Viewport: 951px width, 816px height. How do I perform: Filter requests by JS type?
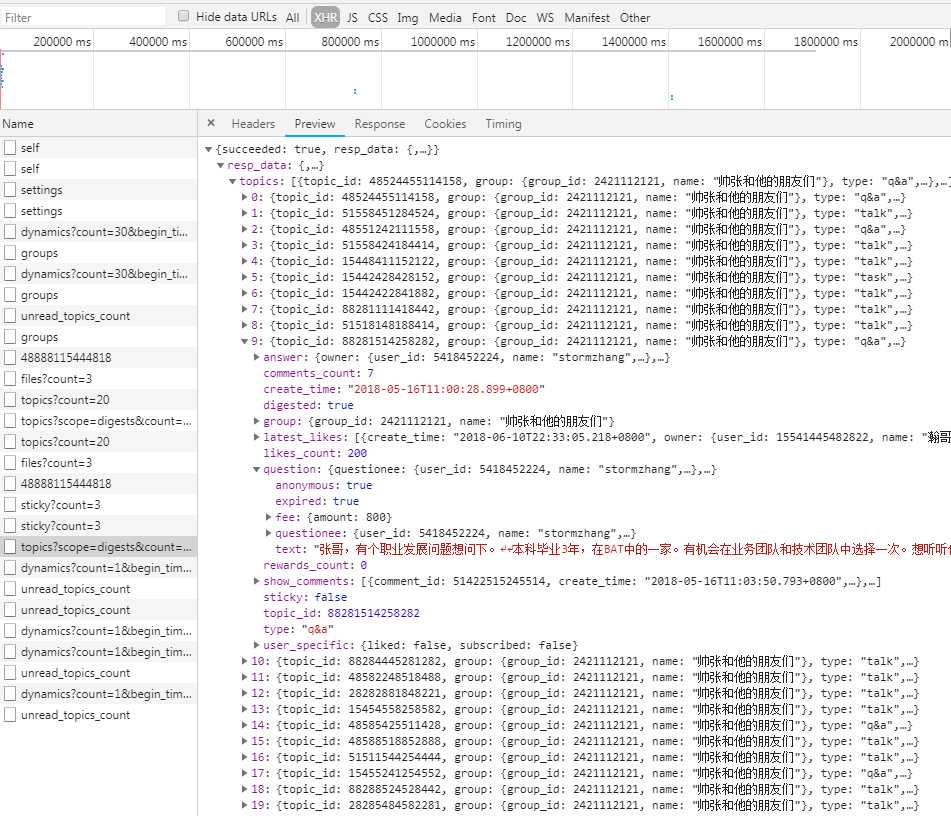[x=352, y=18]
